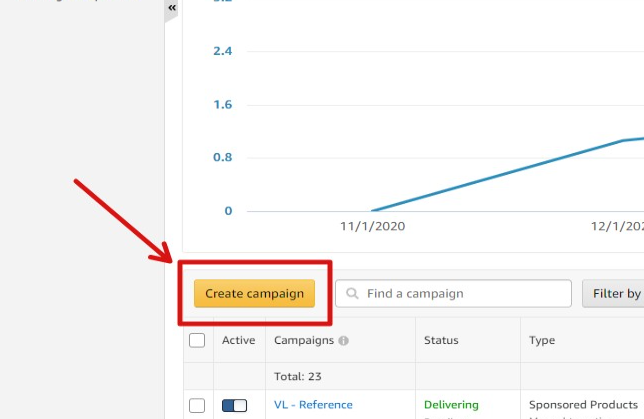Sort by the Type column header
This screenshot has height=419, width=644.
click(542, 340)
